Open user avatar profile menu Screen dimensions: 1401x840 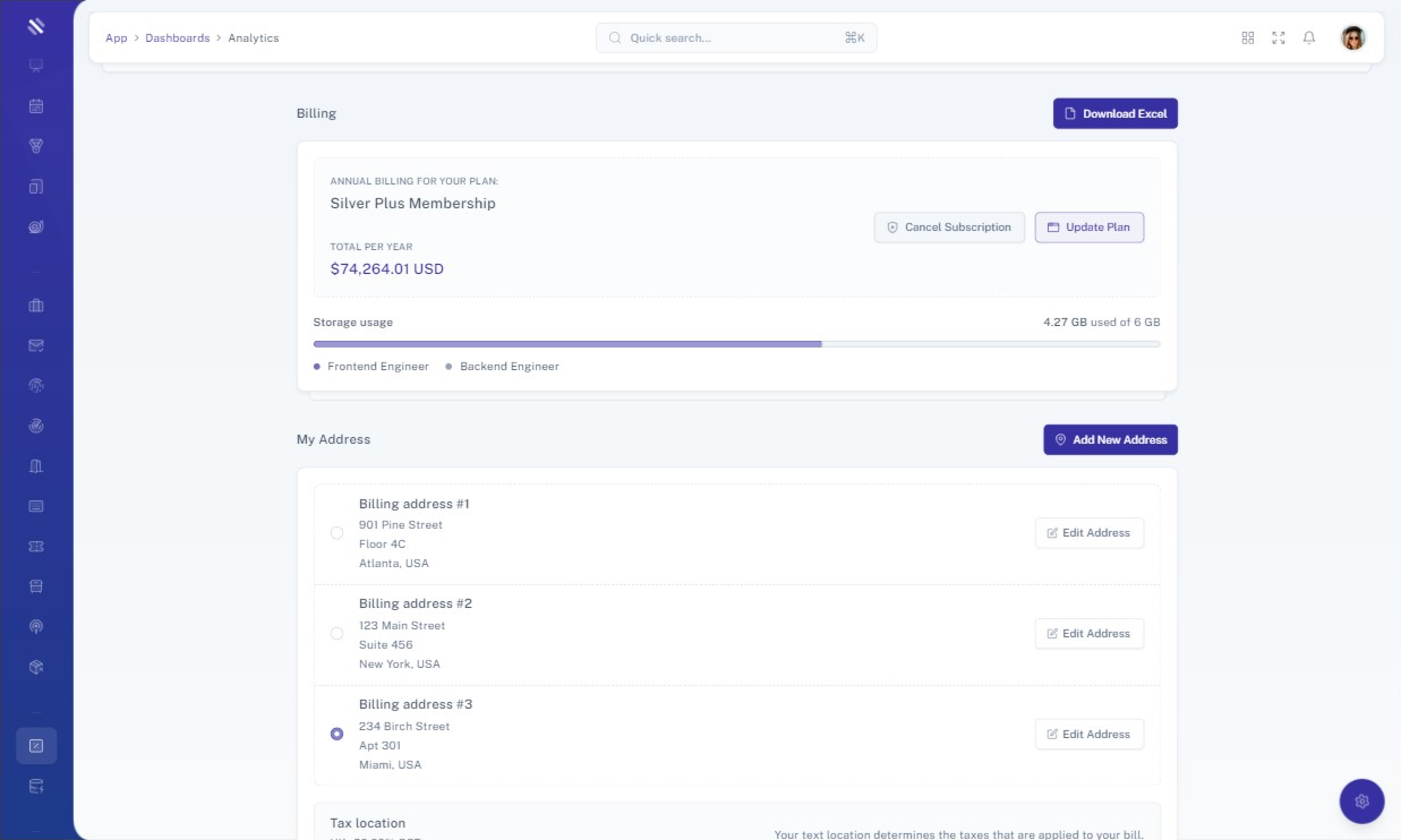coord(1353,38)
